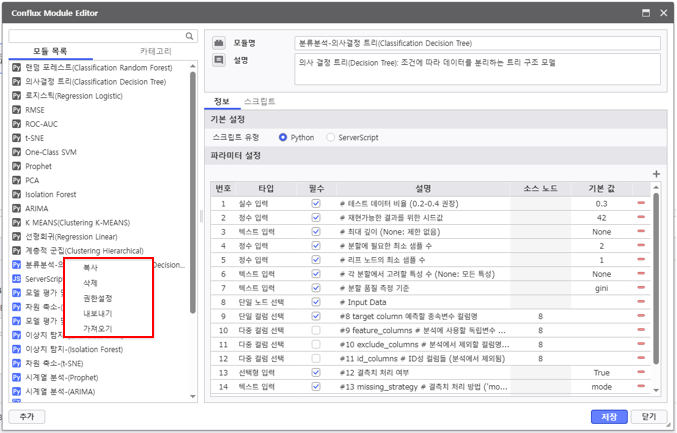The width and height of the screenshot is (677, 433).
Task: Open the 카테고리 tab
Action: 154,50
